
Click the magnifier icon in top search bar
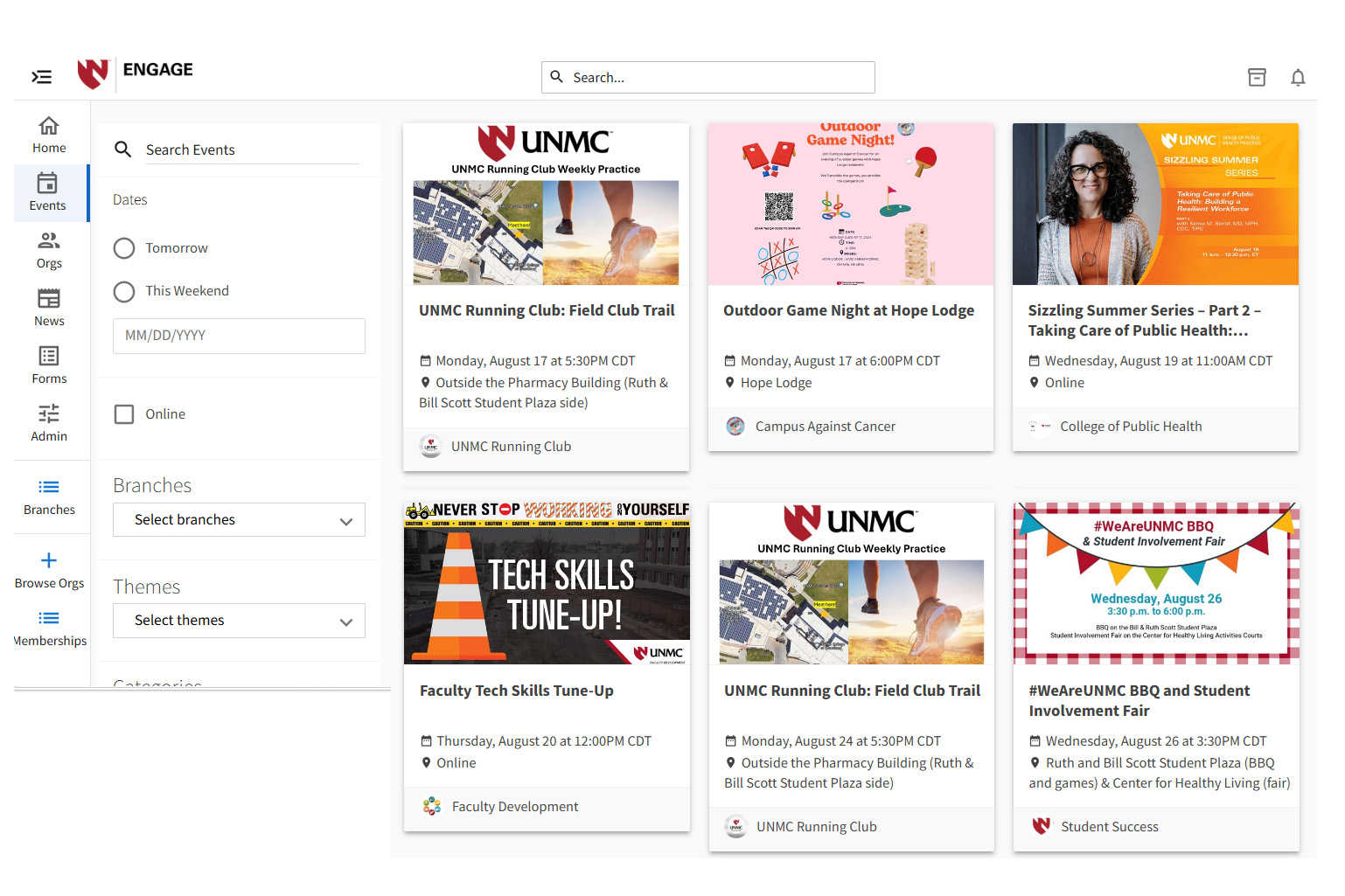(x=557, y=77)
